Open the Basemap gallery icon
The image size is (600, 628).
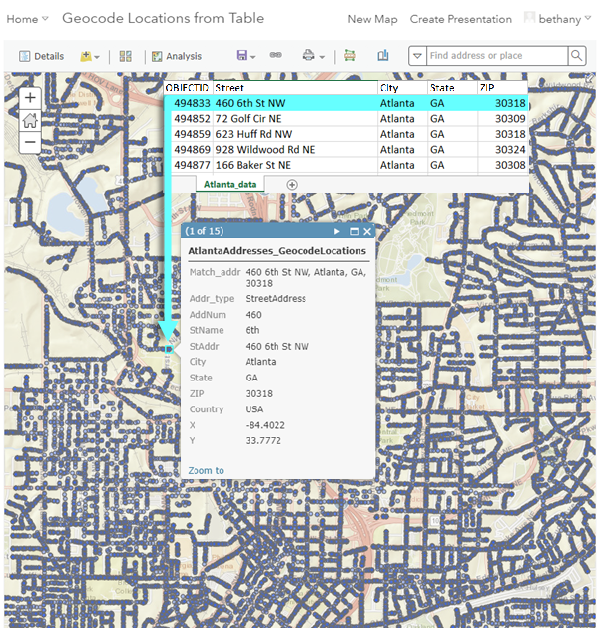coord(125,56)
